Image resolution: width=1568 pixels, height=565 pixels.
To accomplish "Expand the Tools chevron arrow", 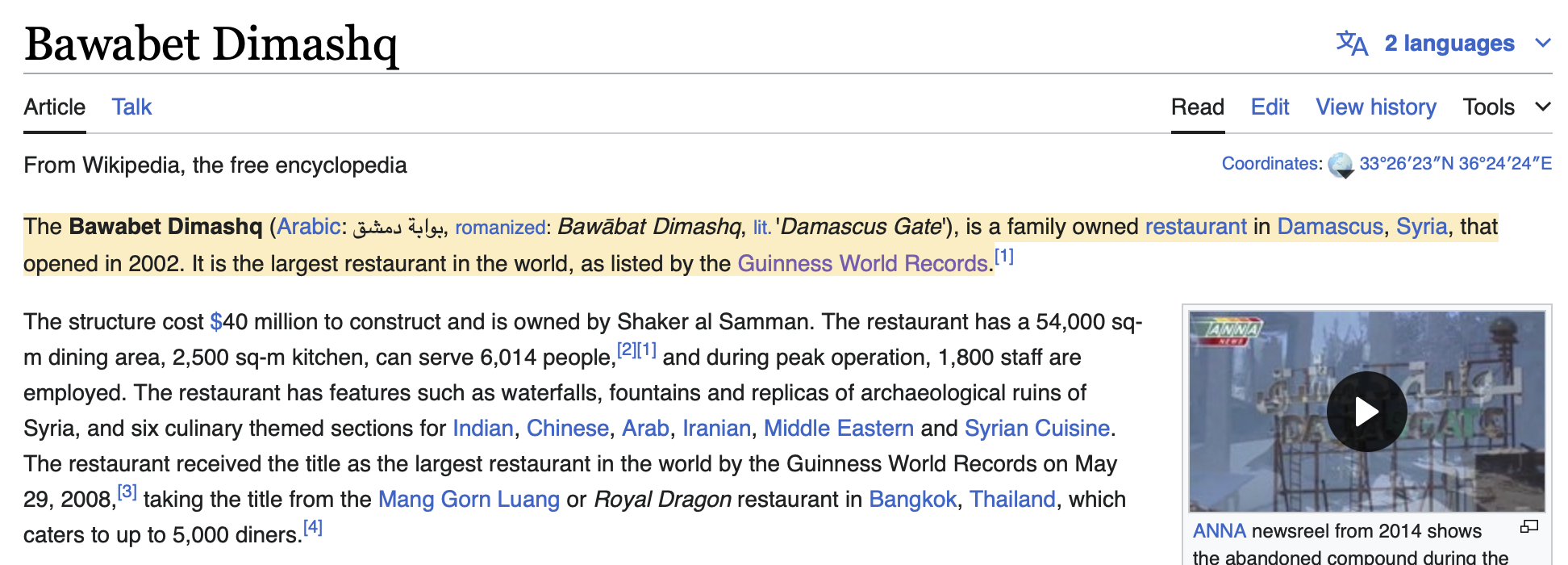I will click(1542, 107).
